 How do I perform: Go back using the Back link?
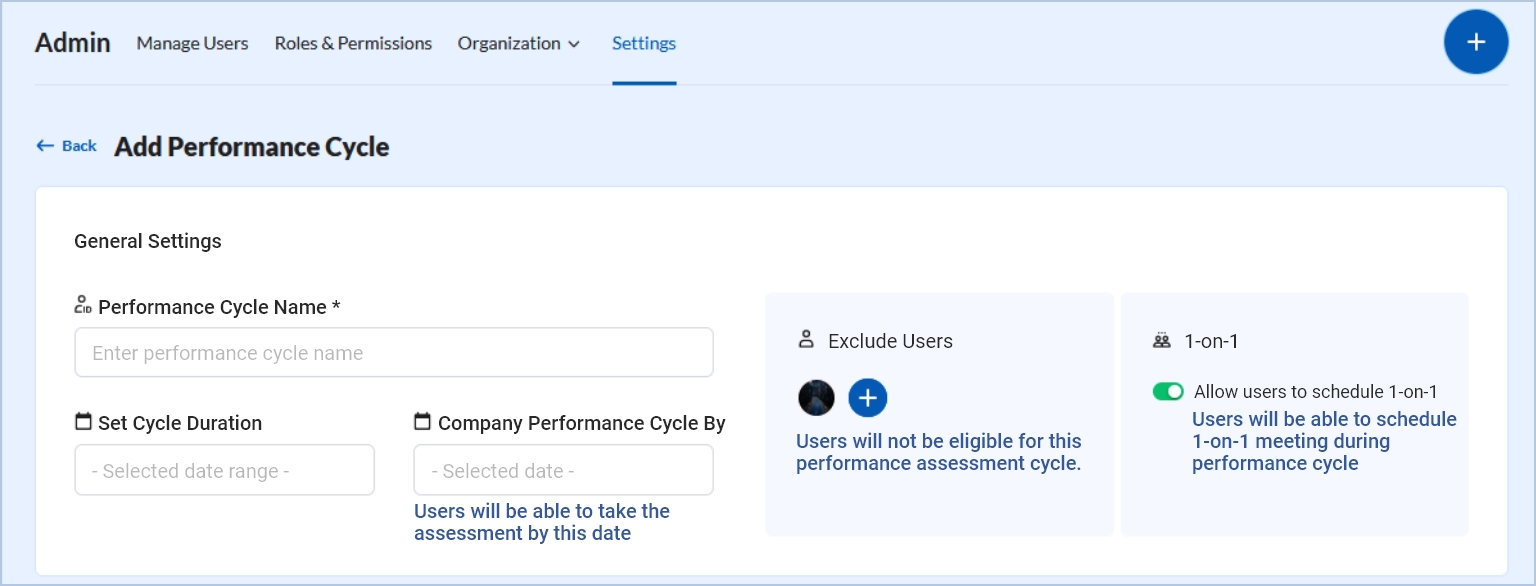(x=67, y=146)
